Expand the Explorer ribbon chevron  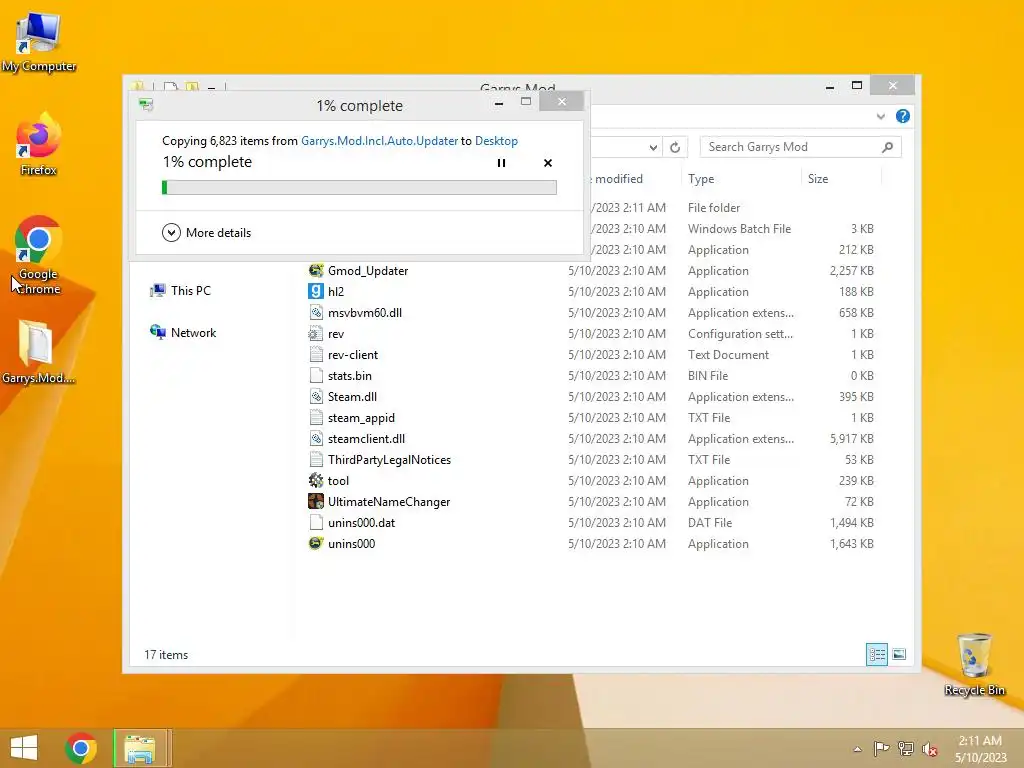pos(880,116)
